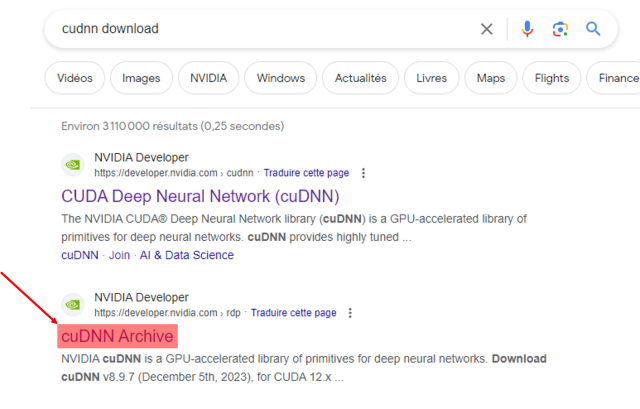Click 'Traduire cette page' for rdp result

click(x=293, y=313)
